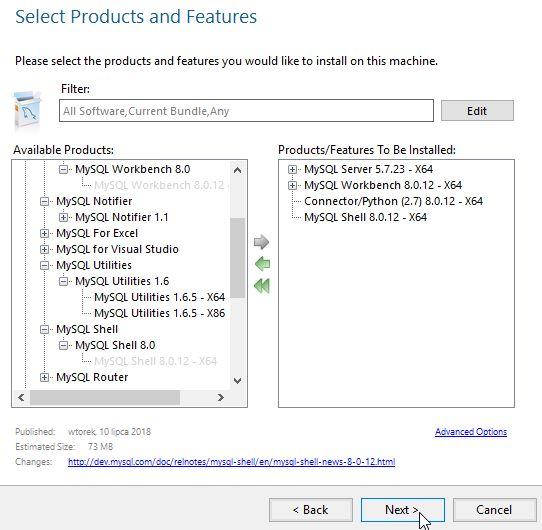Collapse the MySQL Shell 8.0 node
The image size is (542, 530).
point(63,345)
